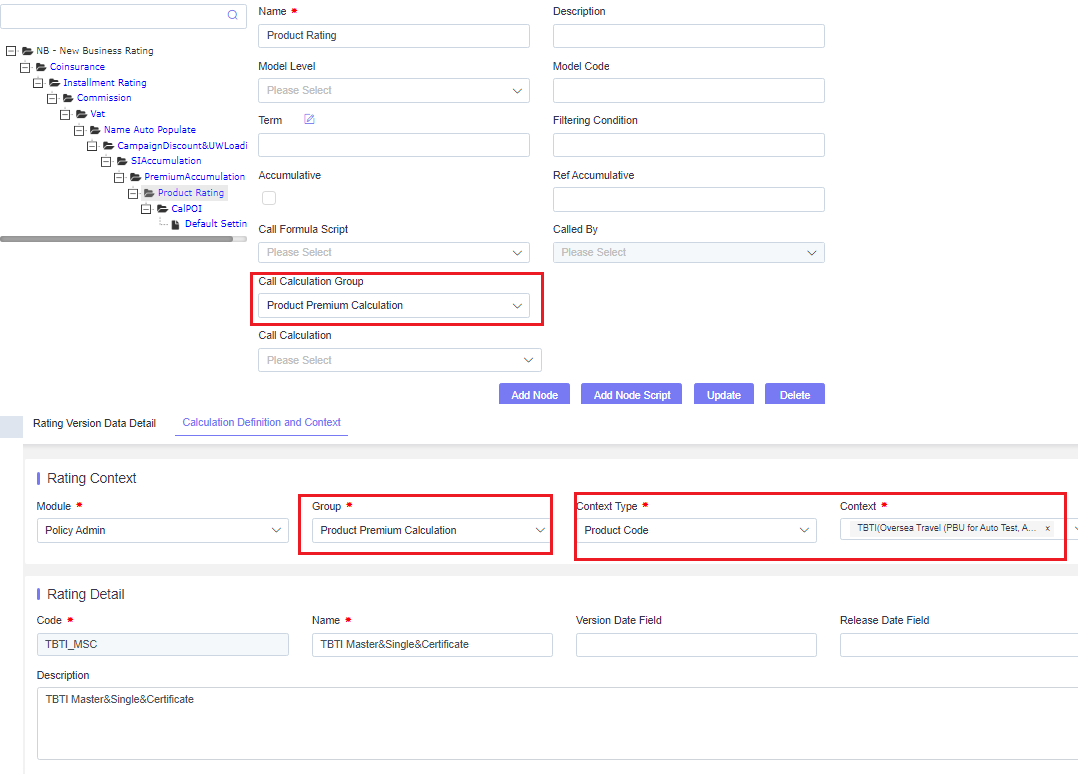Image resolution: width=1078 pixels, height=774 pixels.
Task: Open the Context Type dropdown
Action: click(696, 530)
